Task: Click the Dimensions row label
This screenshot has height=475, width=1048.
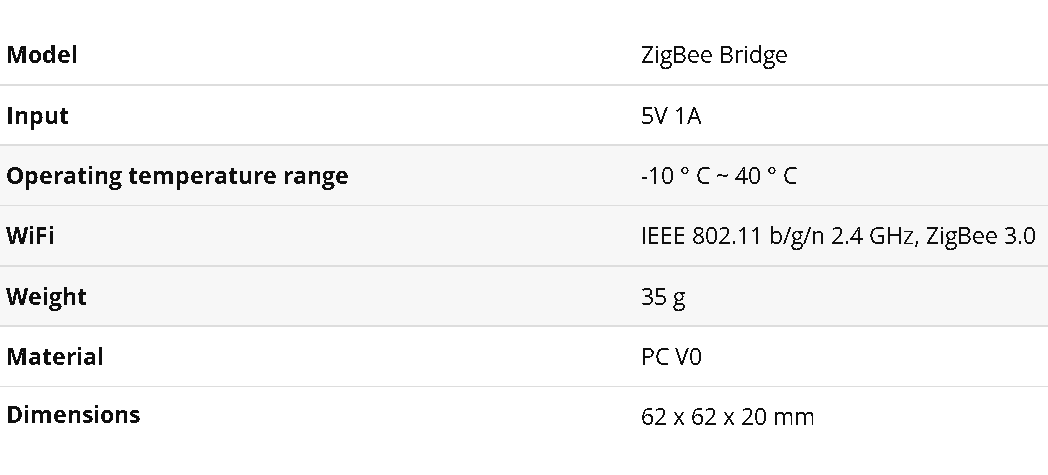Action: click(74, 415)
